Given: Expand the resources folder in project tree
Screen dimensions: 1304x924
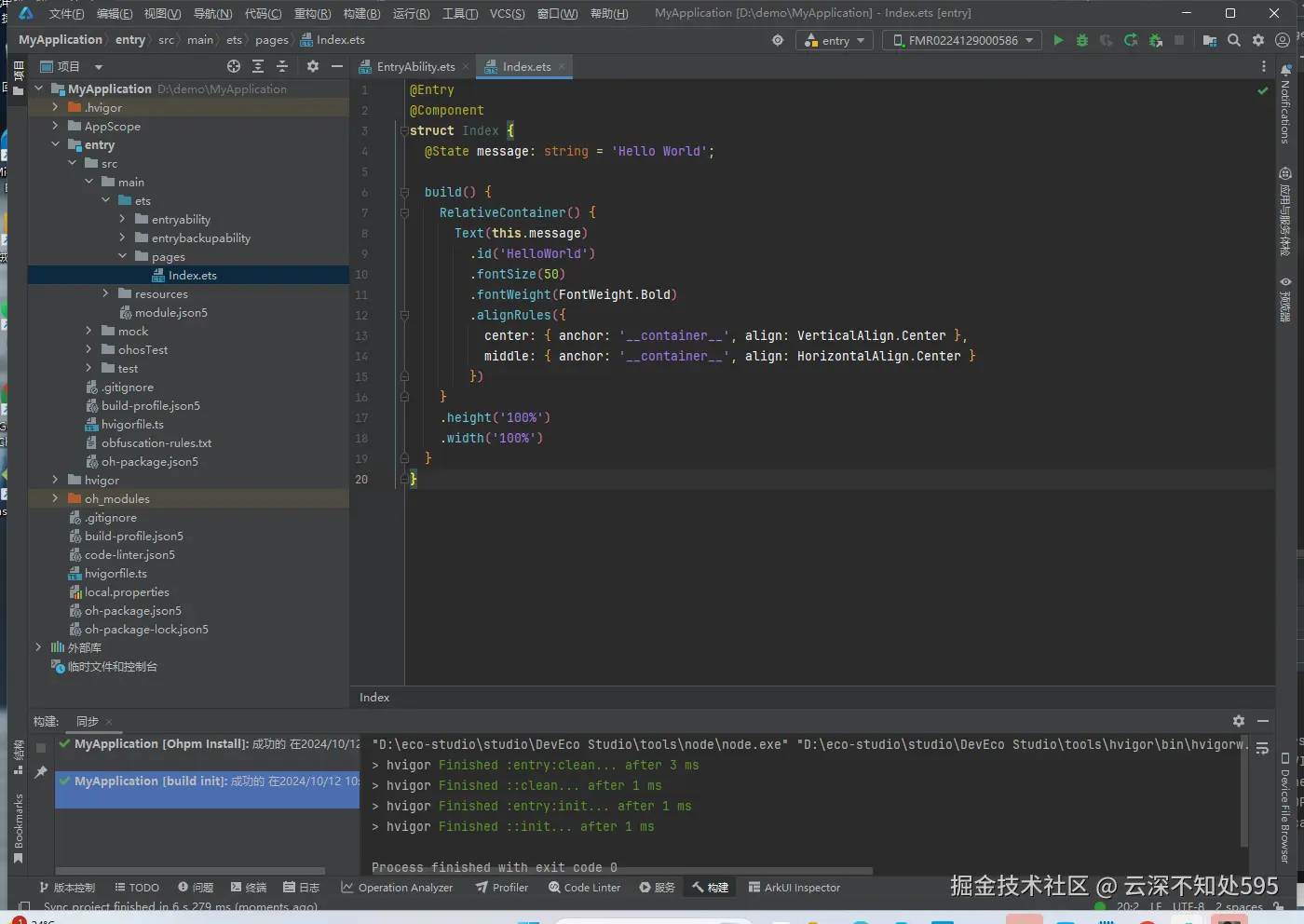Looking at the screenshot, I should (x=106, y=293).
